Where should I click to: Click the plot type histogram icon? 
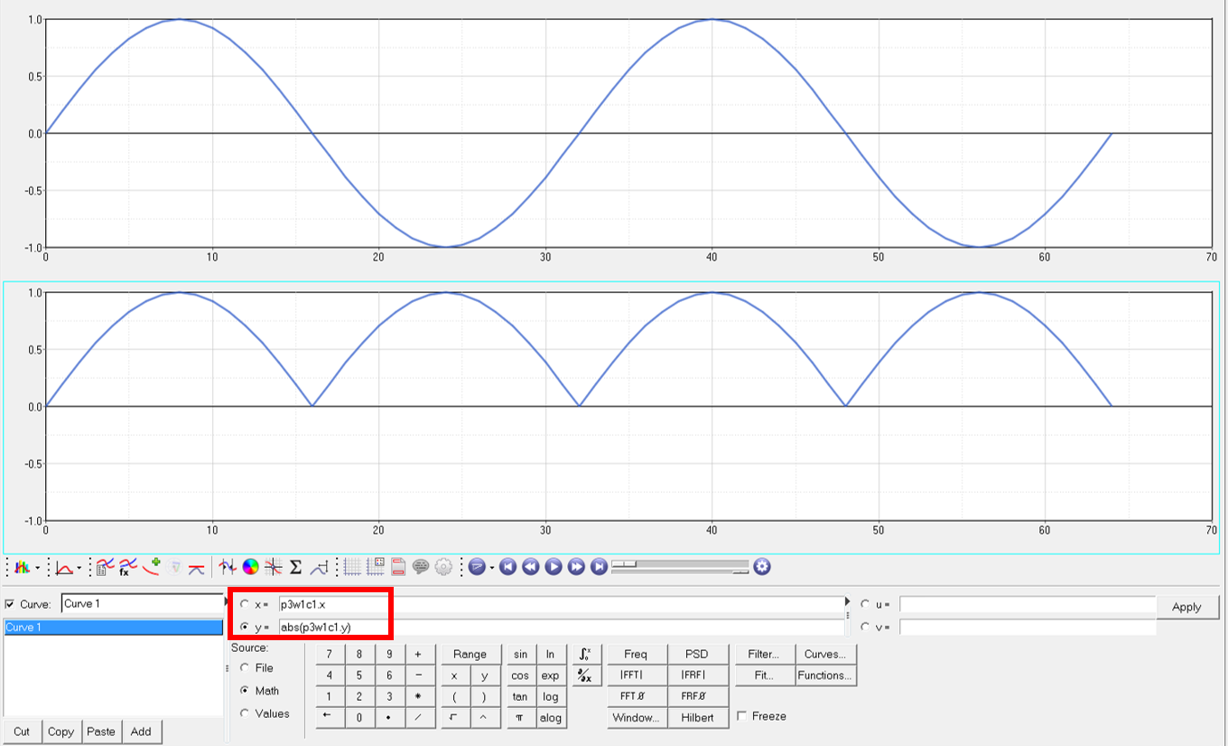click(x=22, y=567)
